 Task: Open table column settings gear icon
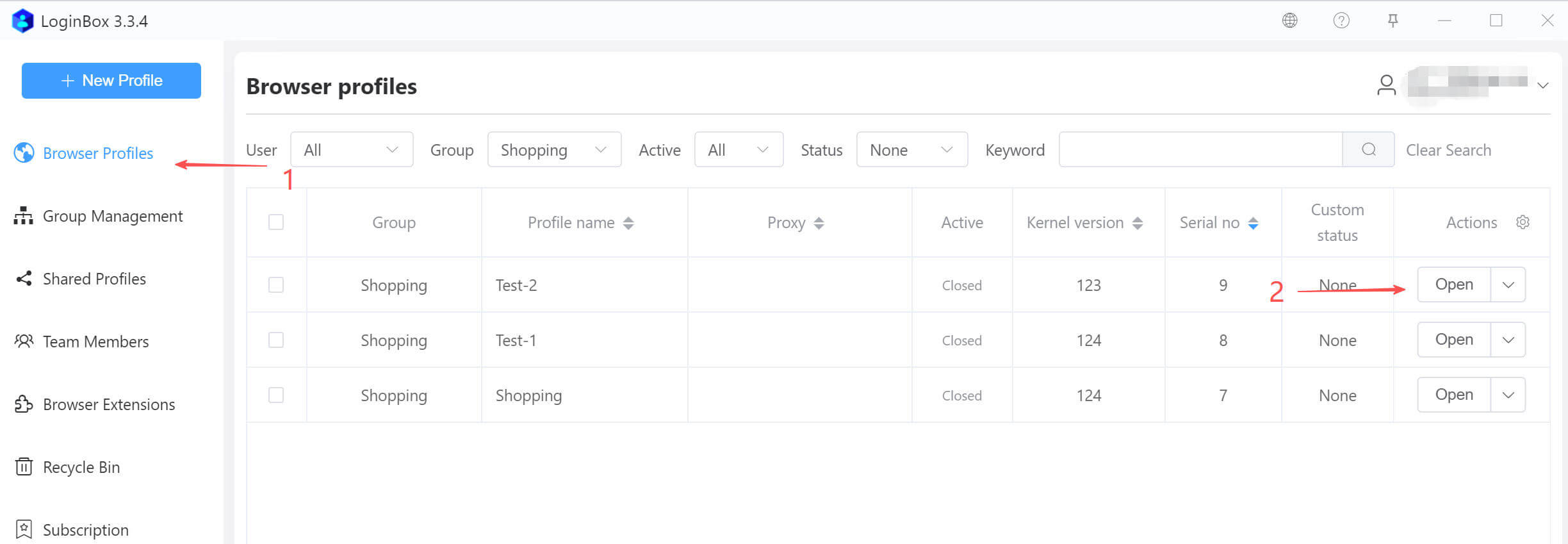coord(1523,222)
